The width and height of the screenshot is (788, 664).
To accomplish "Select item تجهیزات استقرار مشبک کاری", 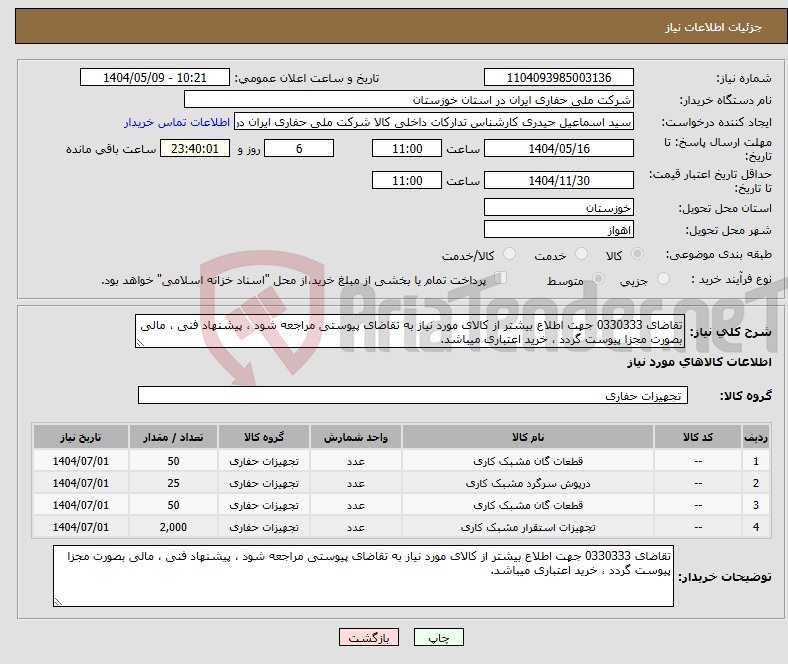I will [x=528, y=527].
